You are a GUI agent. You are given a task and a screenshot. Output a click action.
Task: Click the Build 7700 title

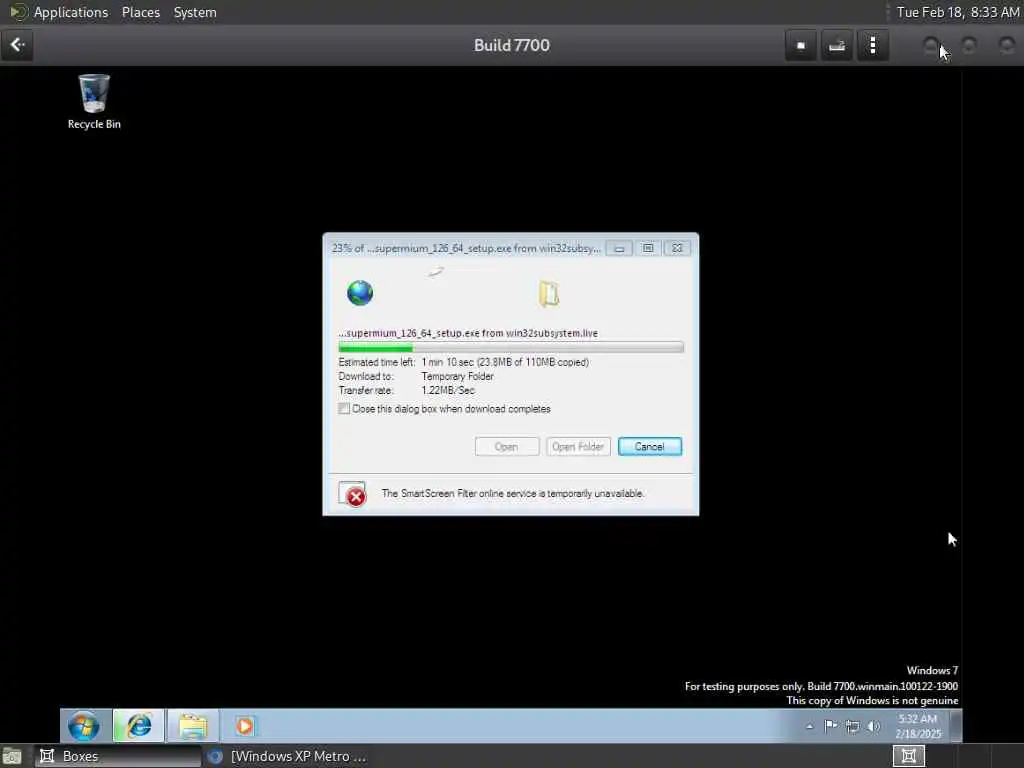[x=512, y=45]
